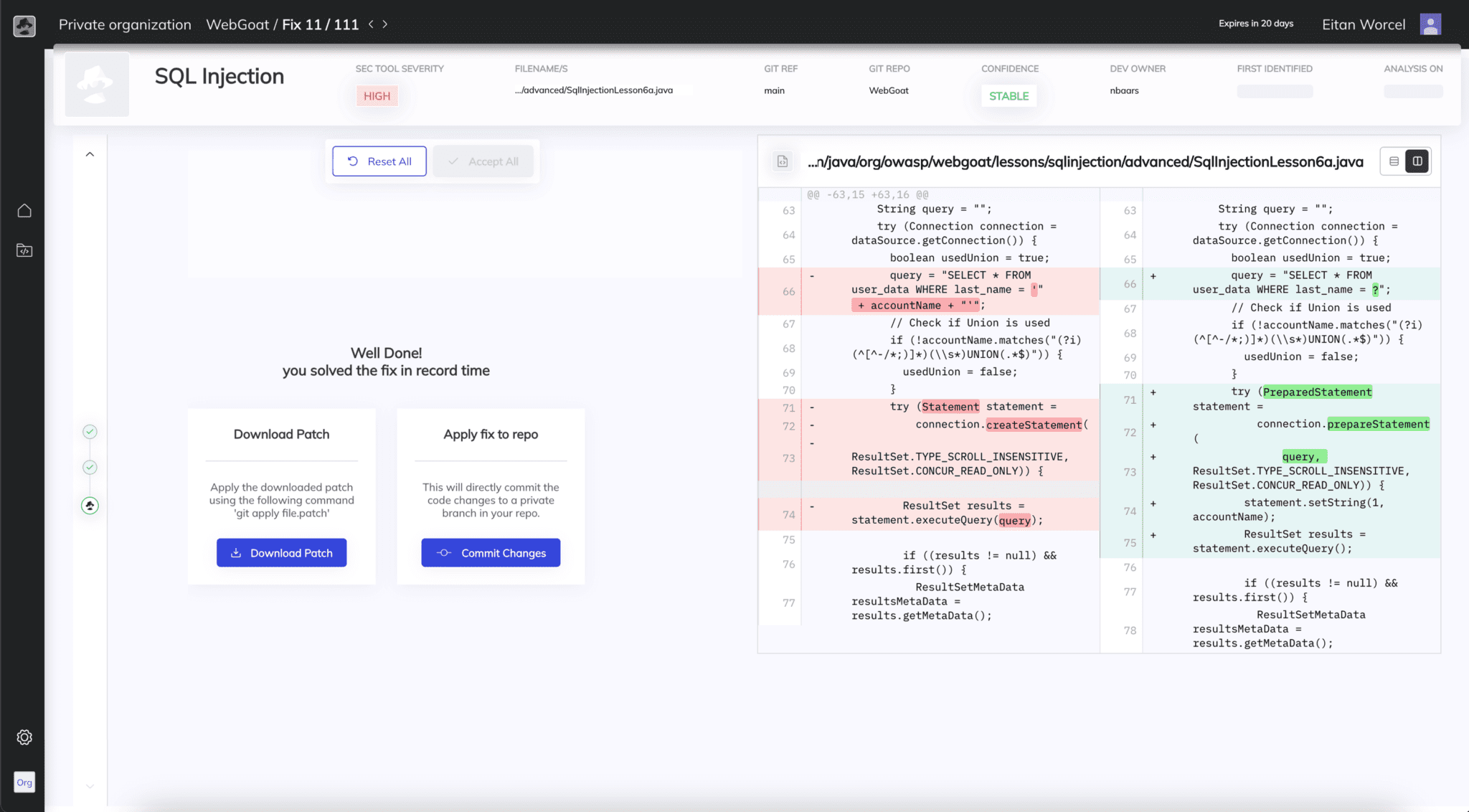Click the green checkmark resolved toggle
This screenshot has height=812, width=1469.
[88, 432]
